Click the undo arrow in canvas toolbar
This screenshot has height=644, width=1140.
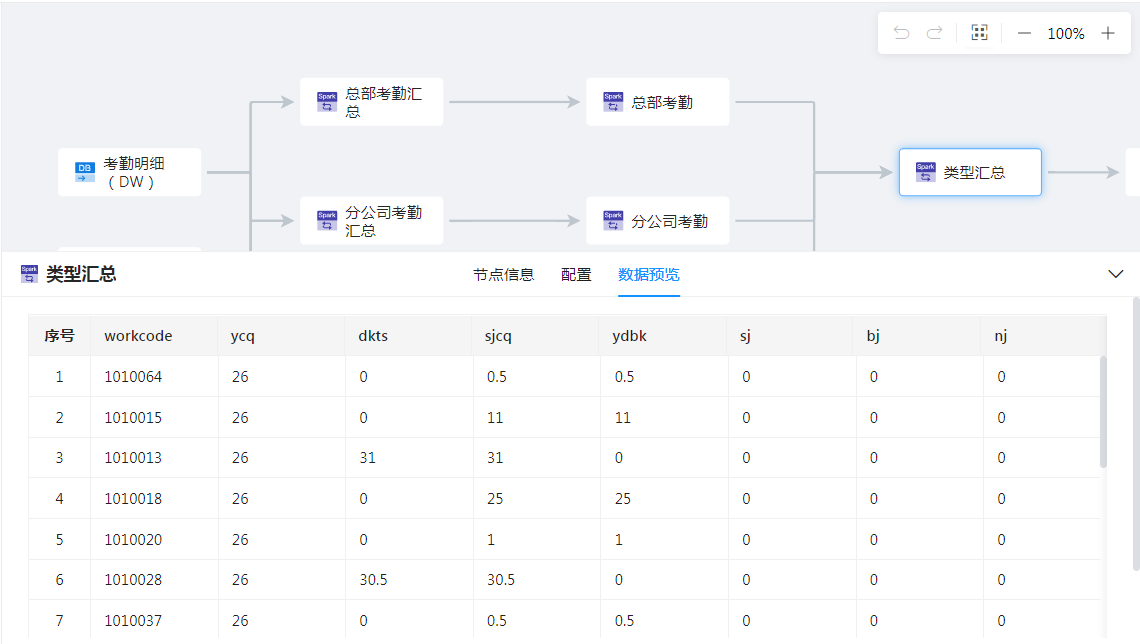(901, 33)
